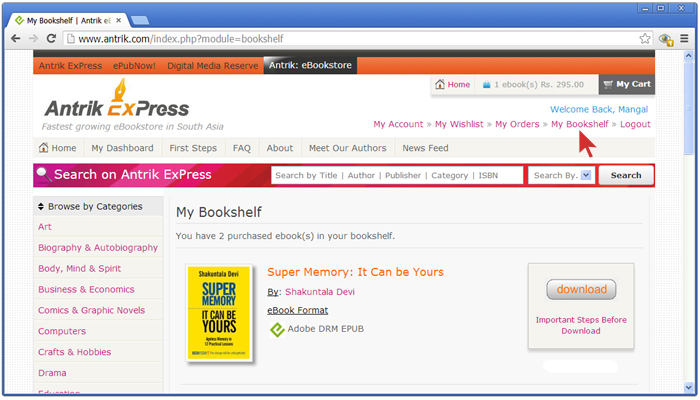Click the page scrollbar down arrow
The width and height of the screenshot is (700, 400).
point(688,387)
